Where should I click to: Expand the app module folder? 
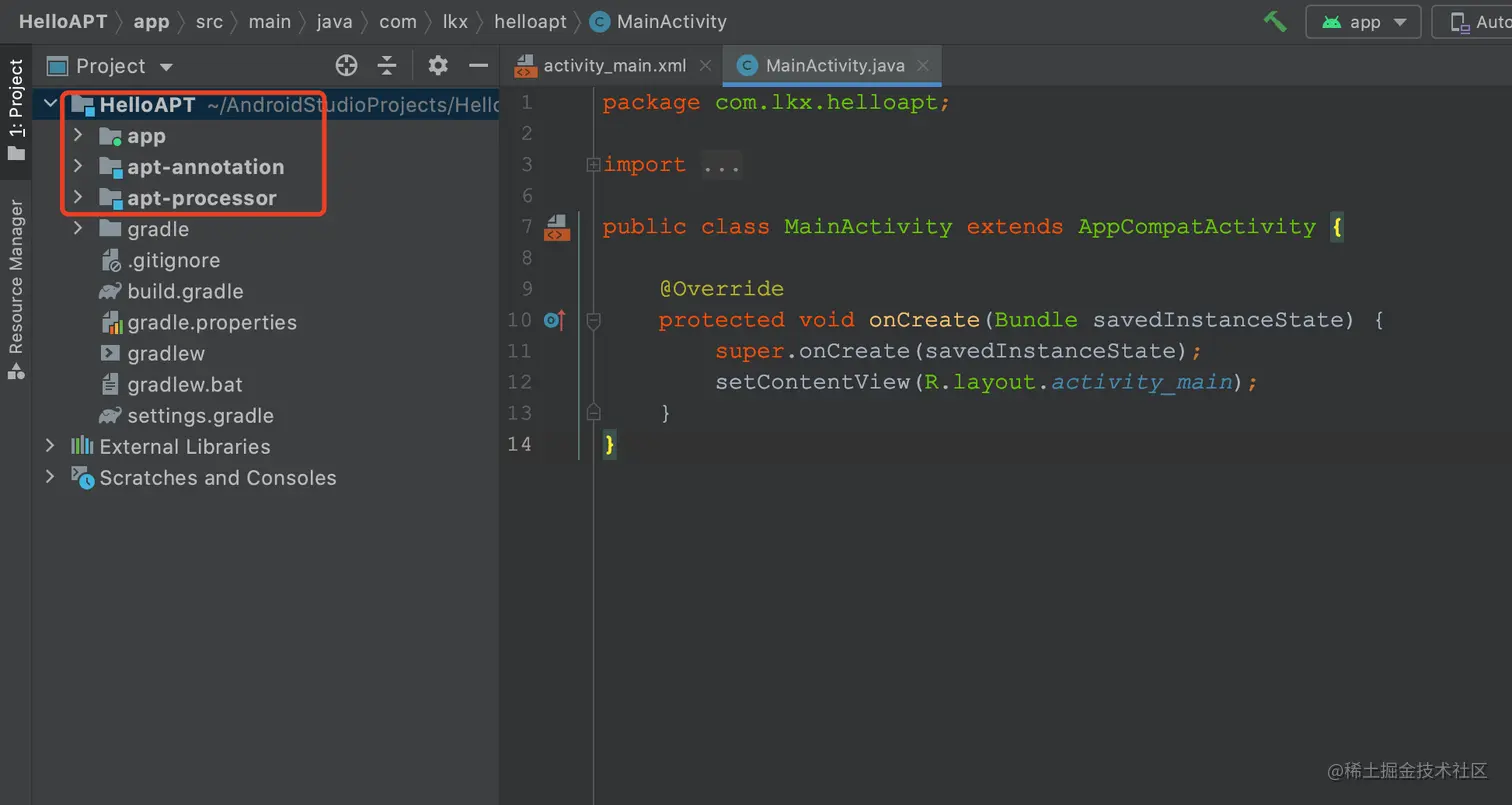coord(78,136)
